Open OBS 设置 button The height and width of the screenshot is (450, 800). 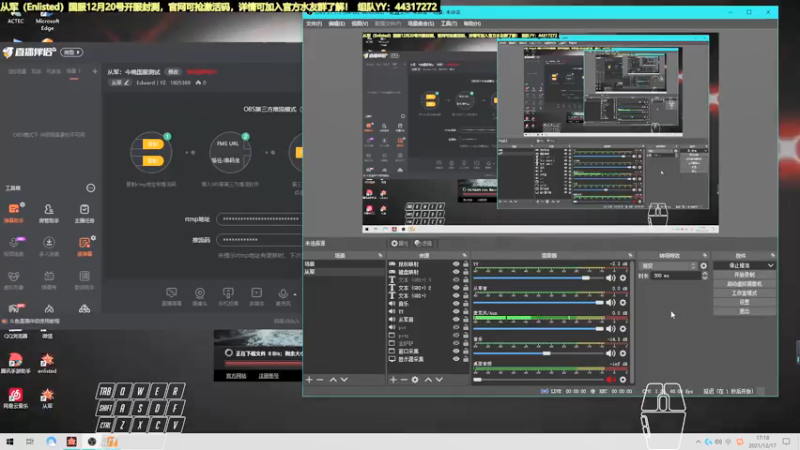pyautogui.click(x=744, y=302)
